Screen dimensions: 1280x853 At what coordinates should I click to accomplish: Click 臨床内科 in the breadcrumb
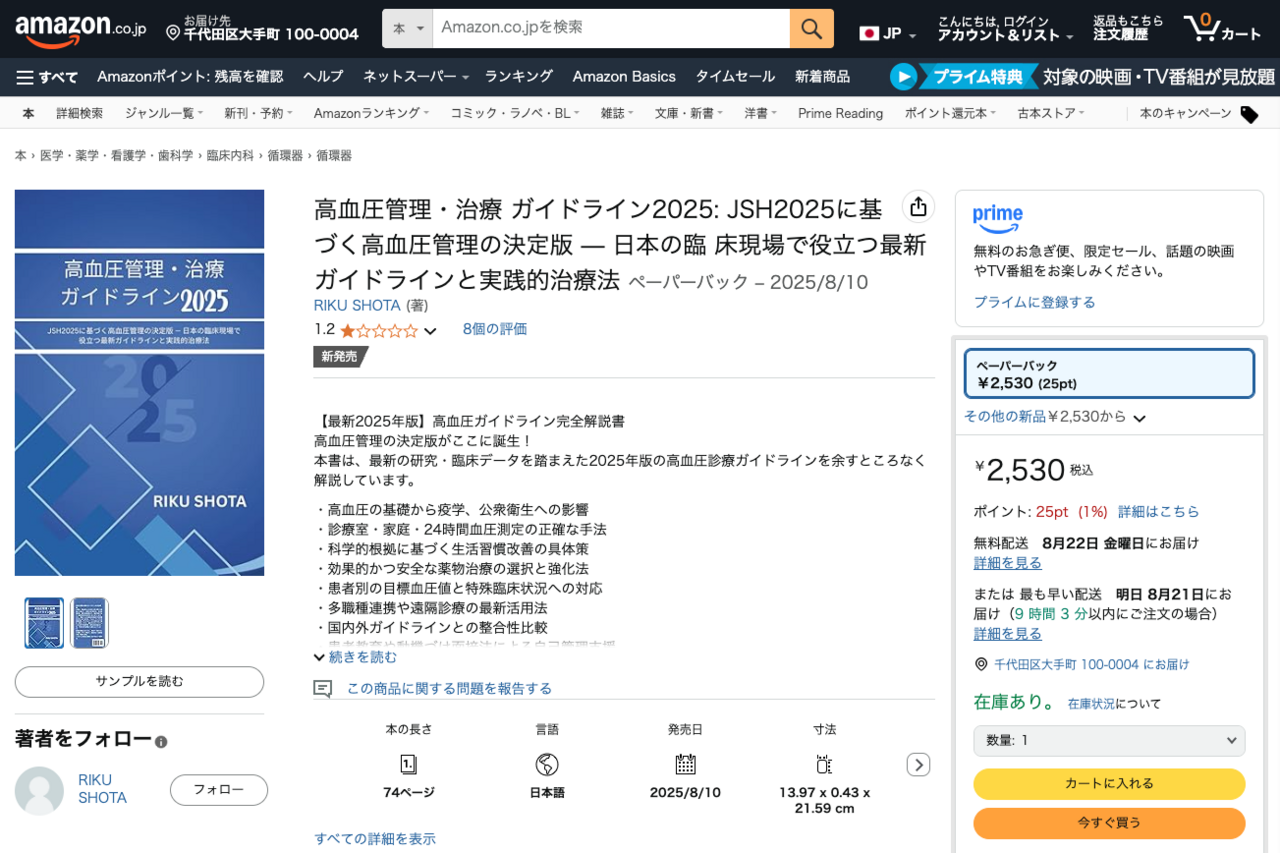(x=230, y=156)
